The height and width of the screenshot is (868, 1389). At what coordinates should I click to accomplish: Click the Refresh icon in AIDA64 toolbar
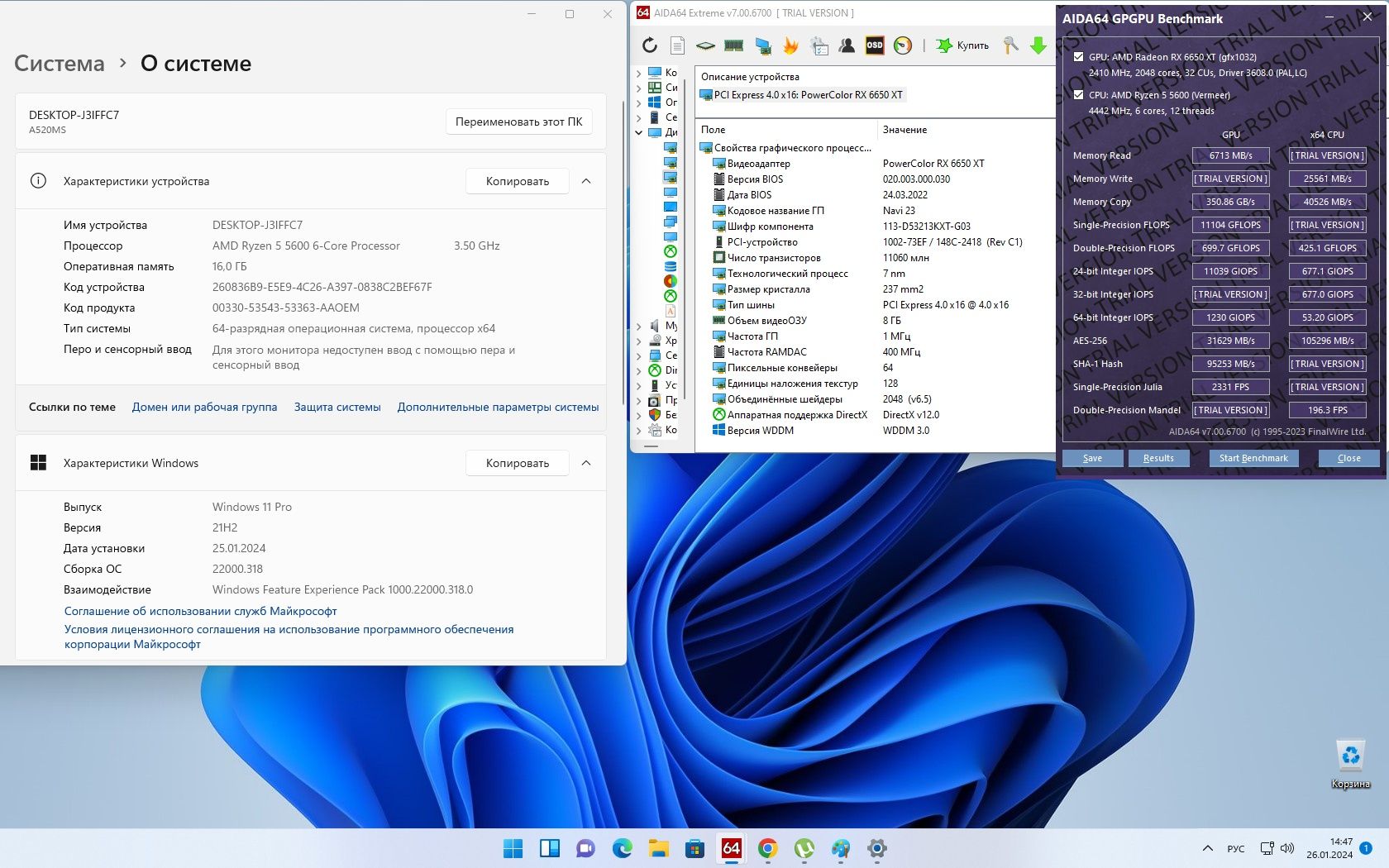[x=650, y=45]
